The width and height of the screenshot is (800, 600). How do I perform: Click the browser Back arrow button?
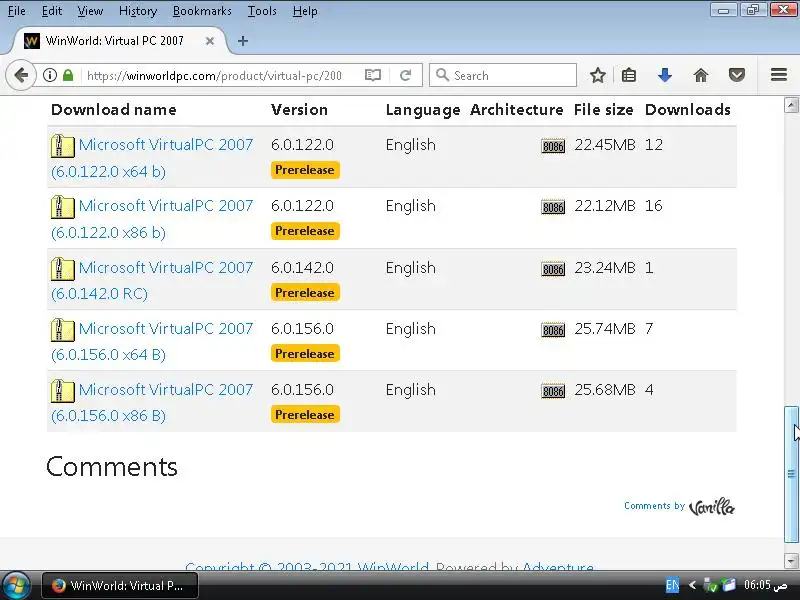21,76
